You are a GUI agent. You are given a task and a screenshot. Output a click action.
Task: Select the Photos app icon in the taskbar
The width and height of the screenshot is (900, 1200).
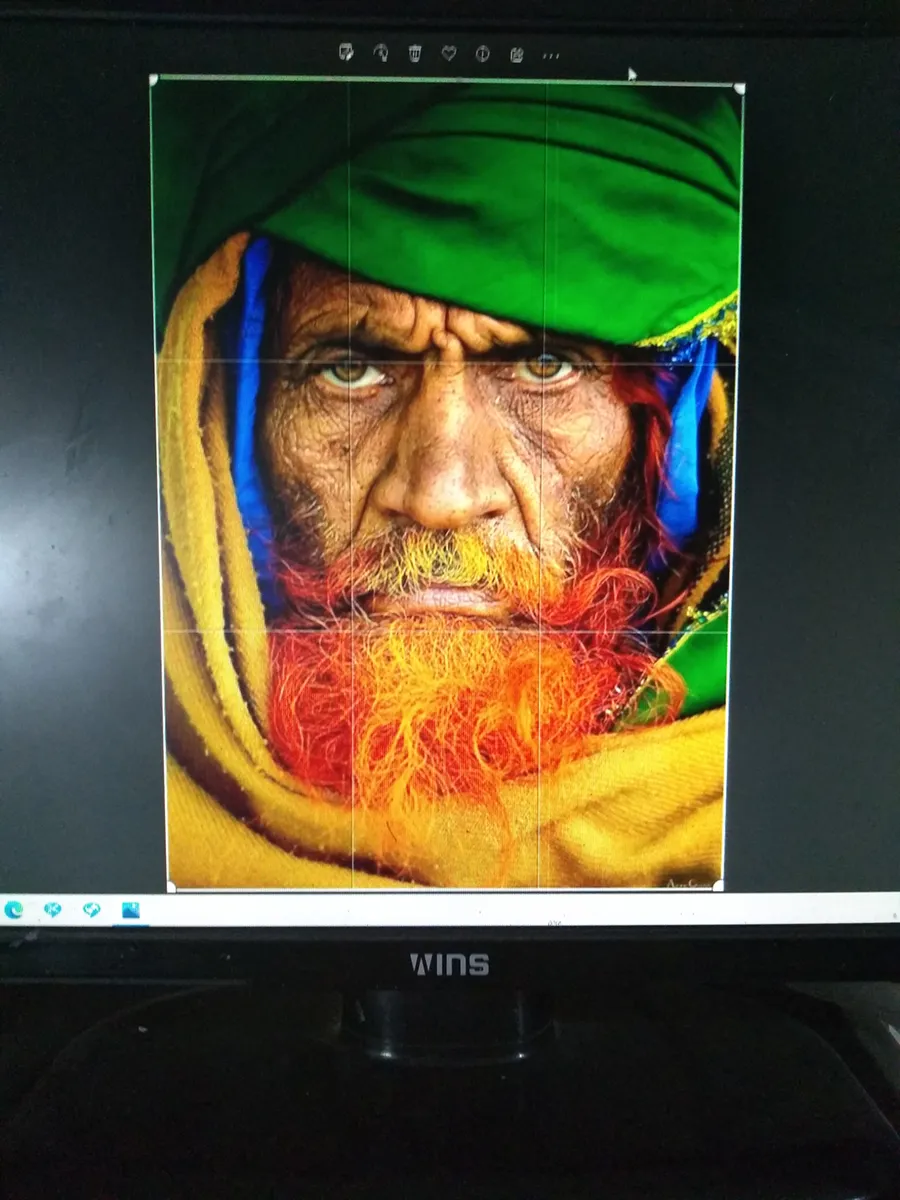[130, 910]
